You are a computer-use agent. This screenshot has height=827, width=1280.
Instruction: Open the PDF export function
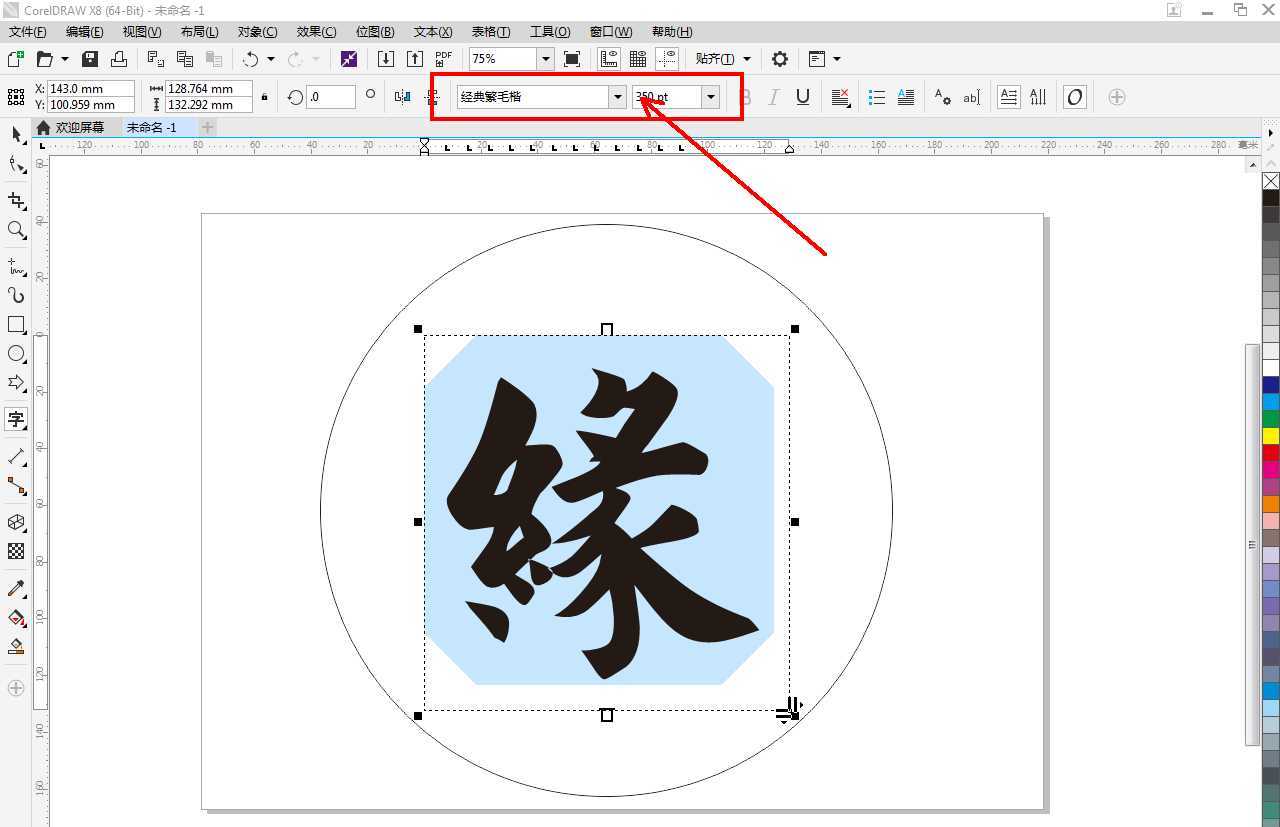point(442,58)
